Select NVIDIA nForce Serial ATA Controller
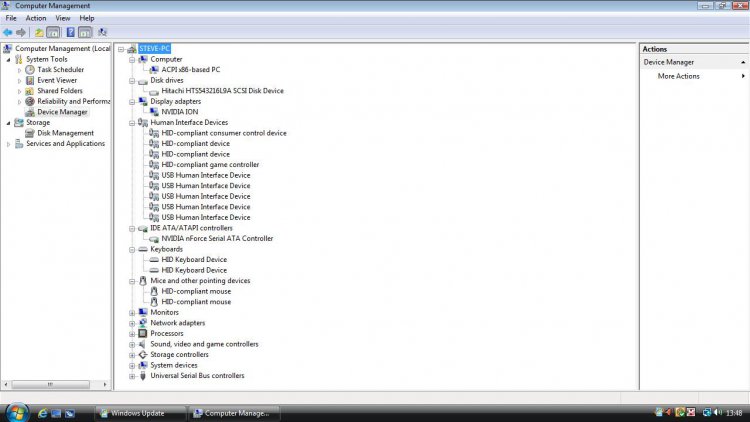Image resolution: width=750 pixels, height=422 pixels. [217, 239]
